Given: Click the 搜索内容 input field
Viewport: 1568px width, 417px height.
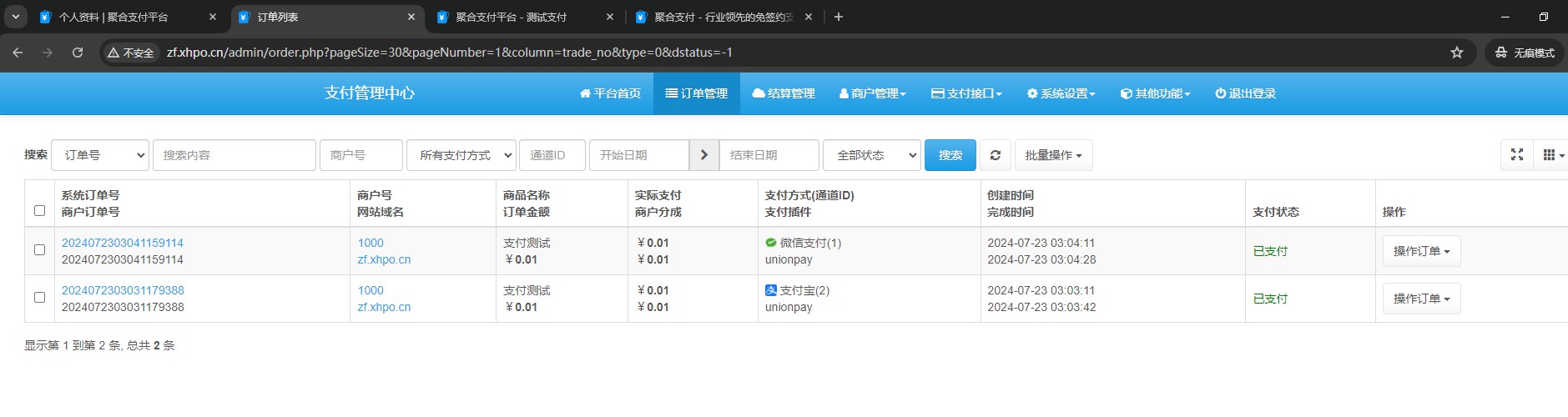Looking at the screenshot, I should 234,155.
